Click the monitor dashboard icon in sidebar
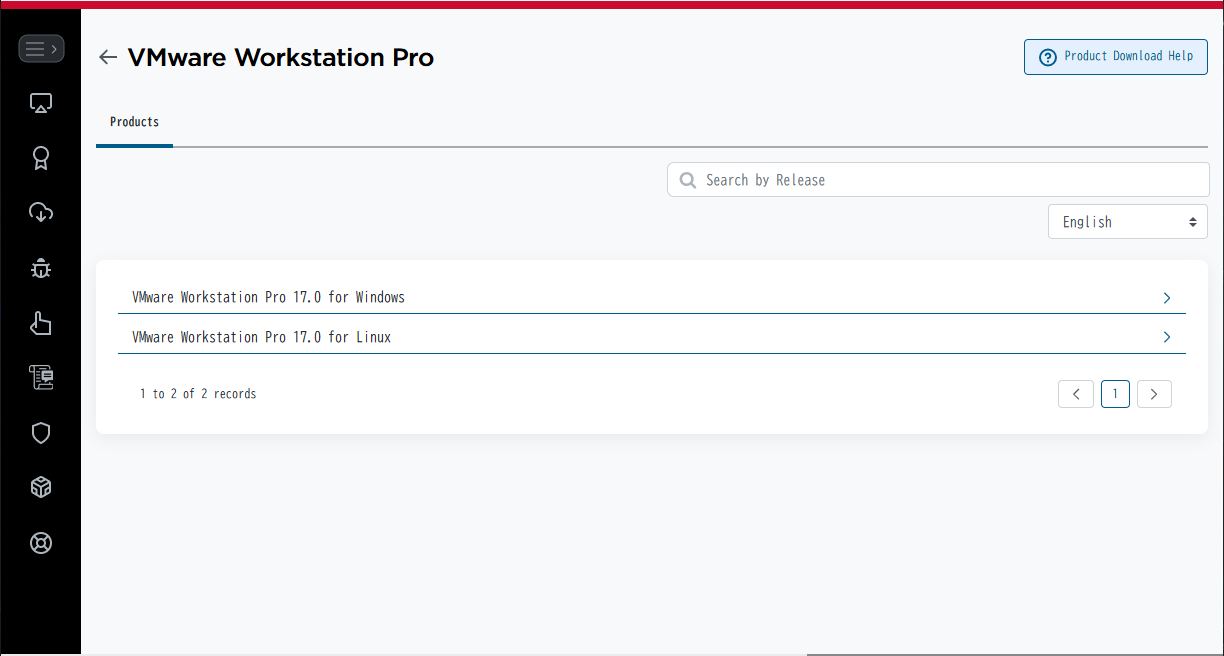The height and width of the screenshot is (656, 1224). [x=41, y=103]
